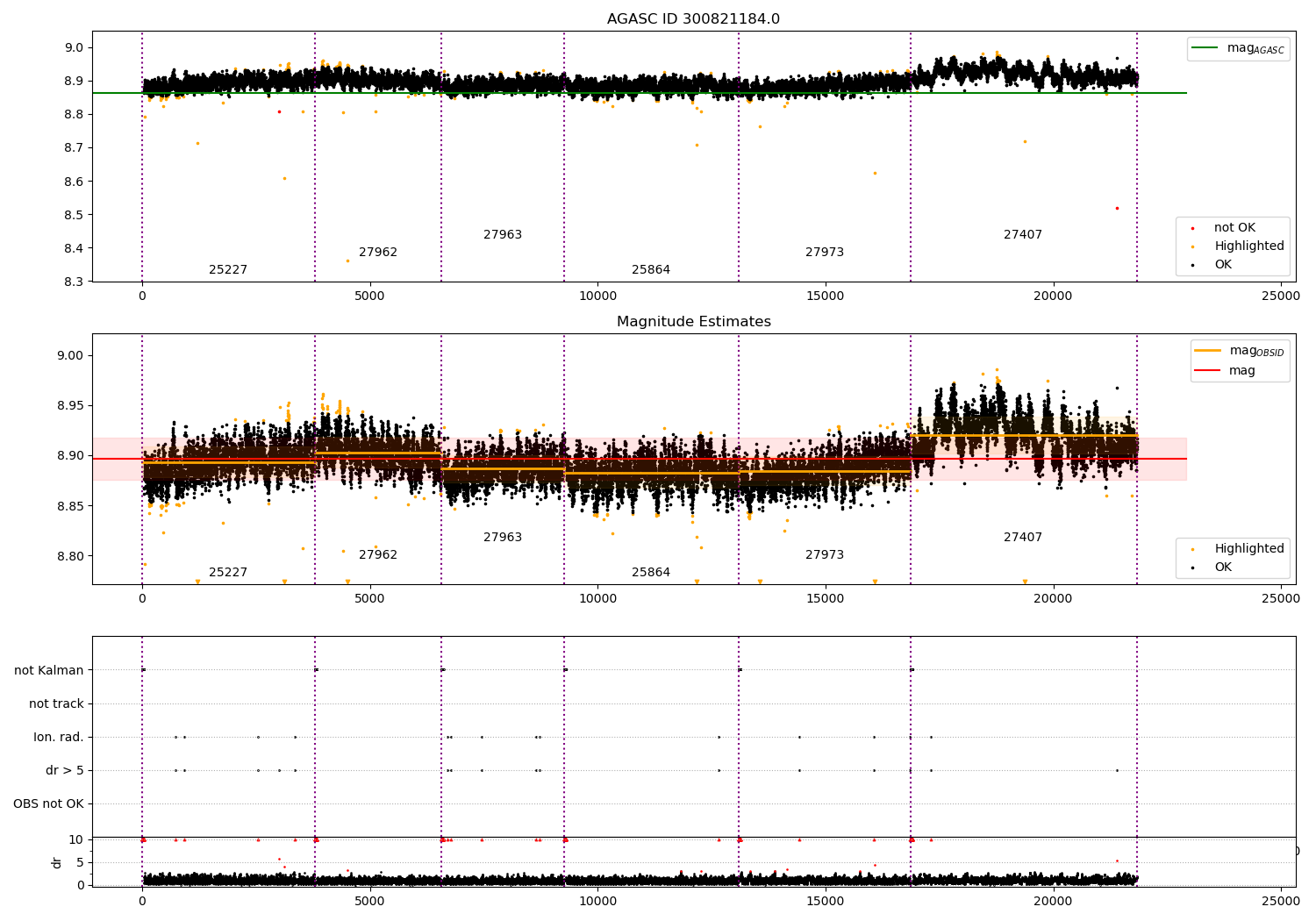The height and width of the screenshot is (921, 1316).
Task: Click 'Highlighted' legend entry in Magnitude Estimates plot
Action: pyautogui.click(x=1249, y=549)
